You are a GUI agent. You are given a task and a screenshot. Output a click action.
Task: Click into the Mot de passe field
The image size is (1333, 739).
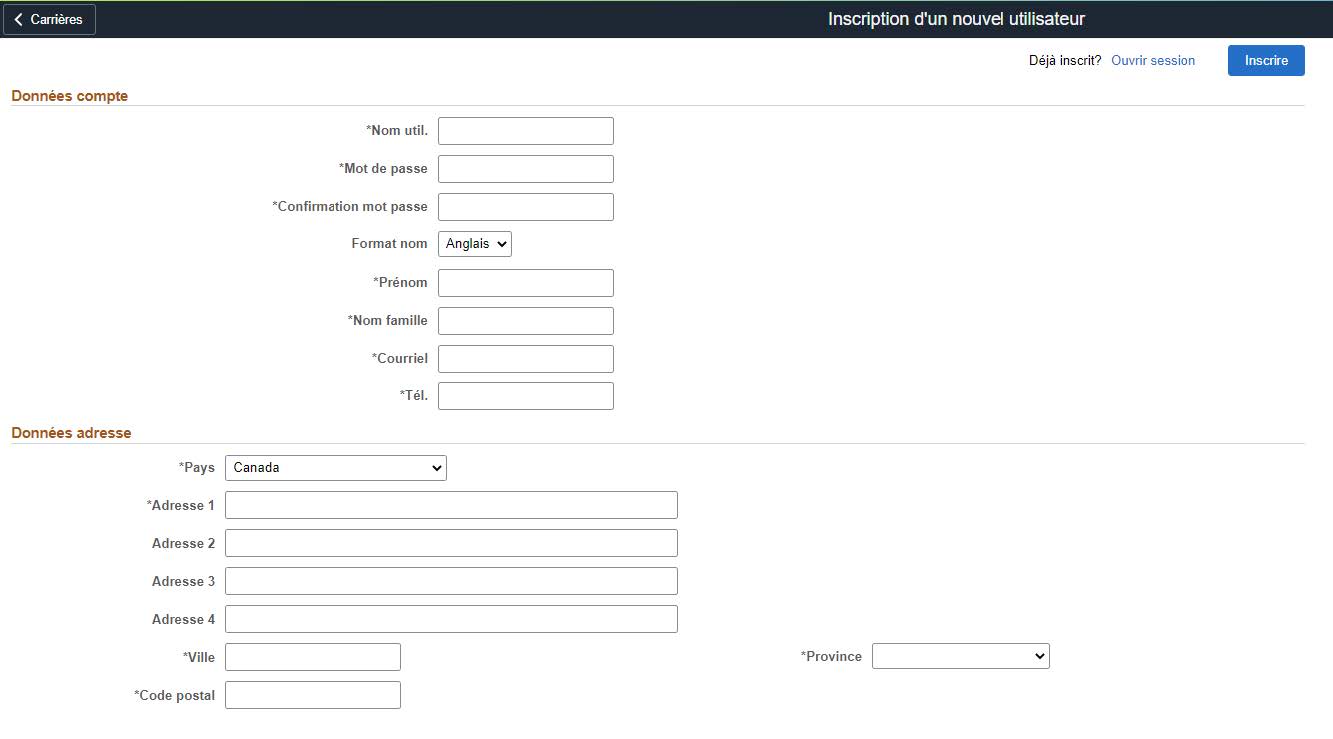525,169
